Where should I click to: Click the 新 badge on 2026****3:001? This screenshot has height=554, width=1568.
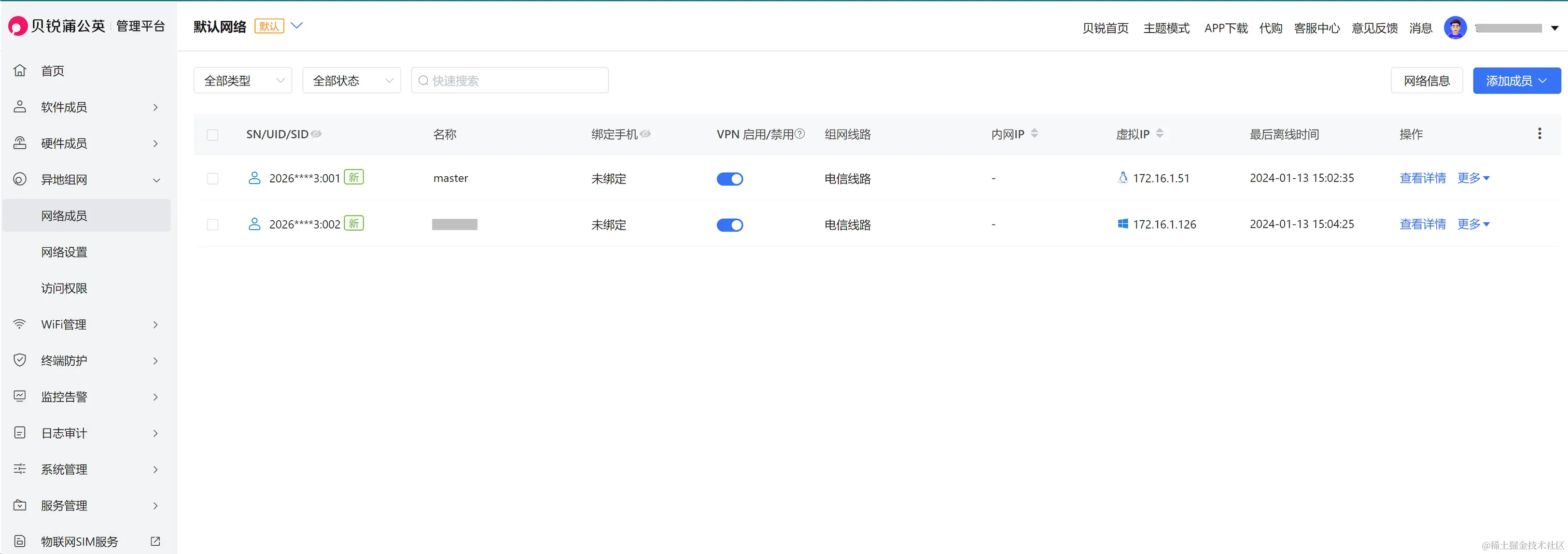point(354,177)
